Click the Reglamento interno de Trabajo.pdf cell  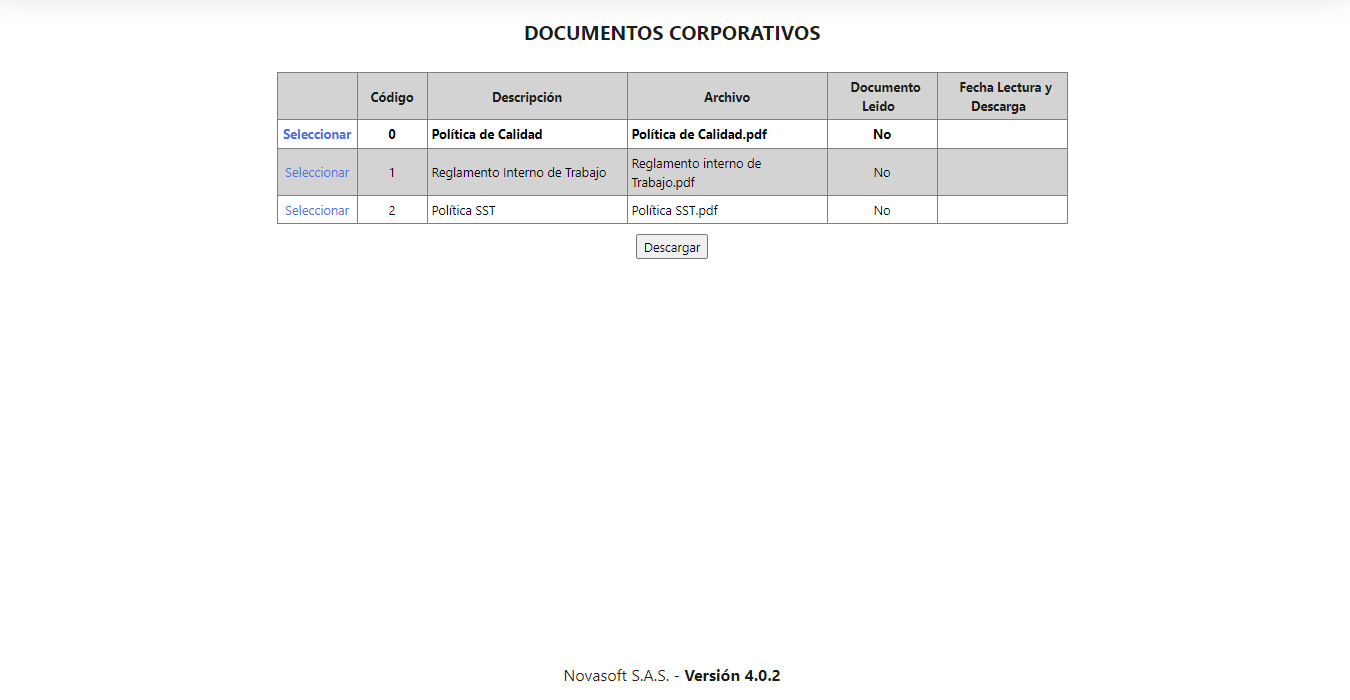point(727,172)
